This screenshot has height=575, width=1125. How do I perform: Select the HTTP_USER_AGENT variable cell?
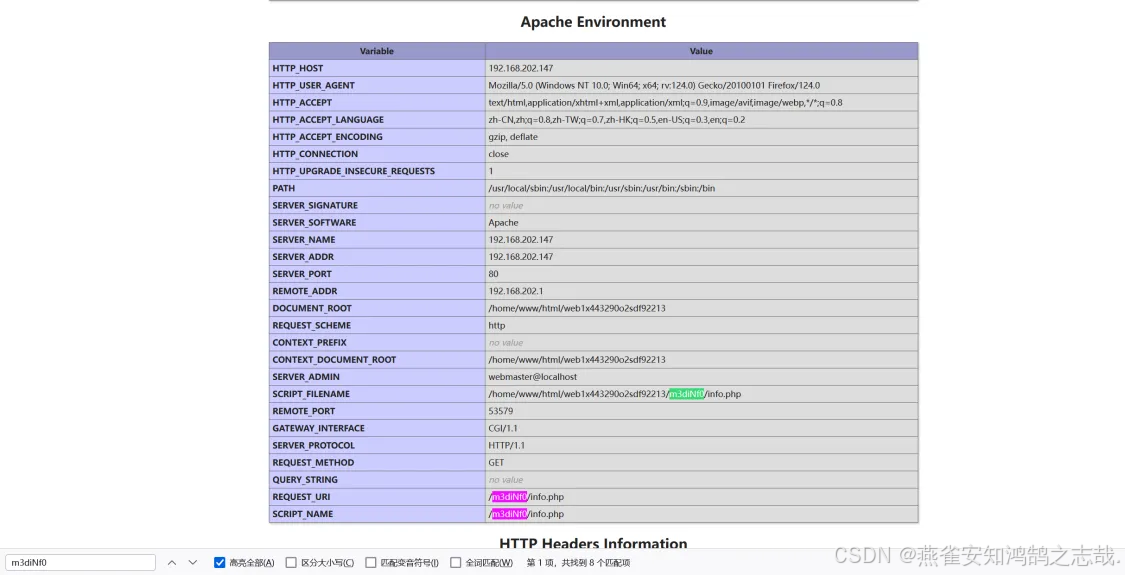(x=377, y=85)
